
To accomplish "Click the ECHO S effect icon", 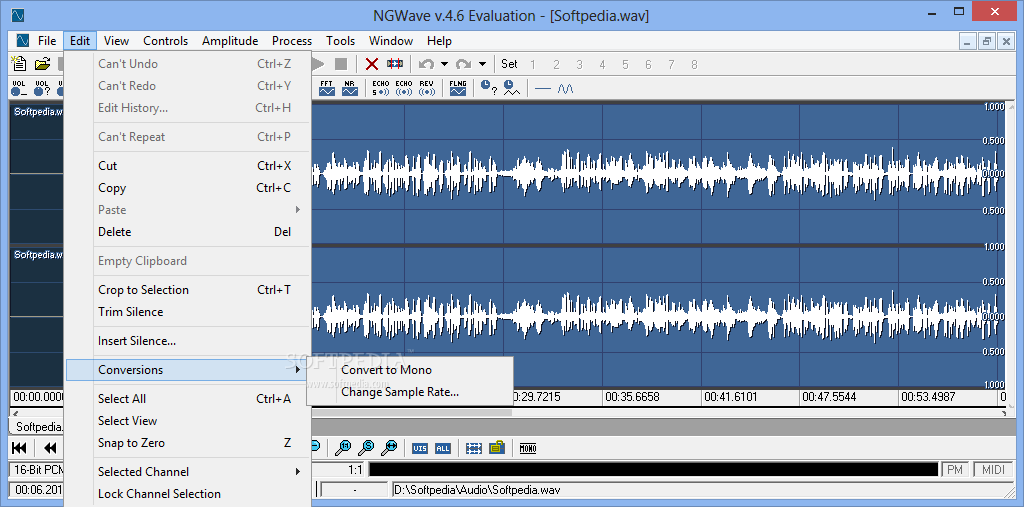I will [381, 88].
